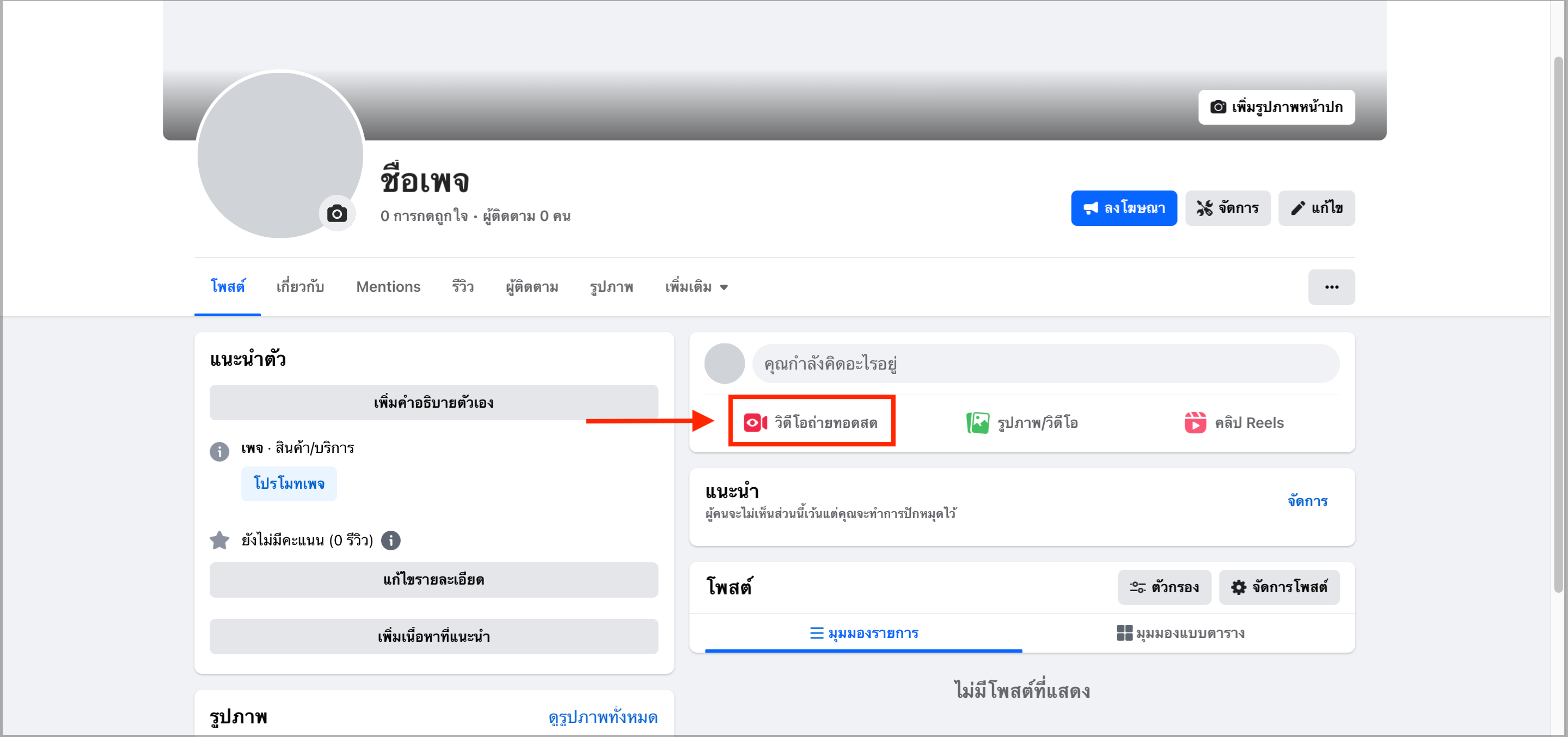Viewport: 1568px width, 737px height.
Task: Click the 0 การกดถูกใจ text
Action: coord(424,216)
